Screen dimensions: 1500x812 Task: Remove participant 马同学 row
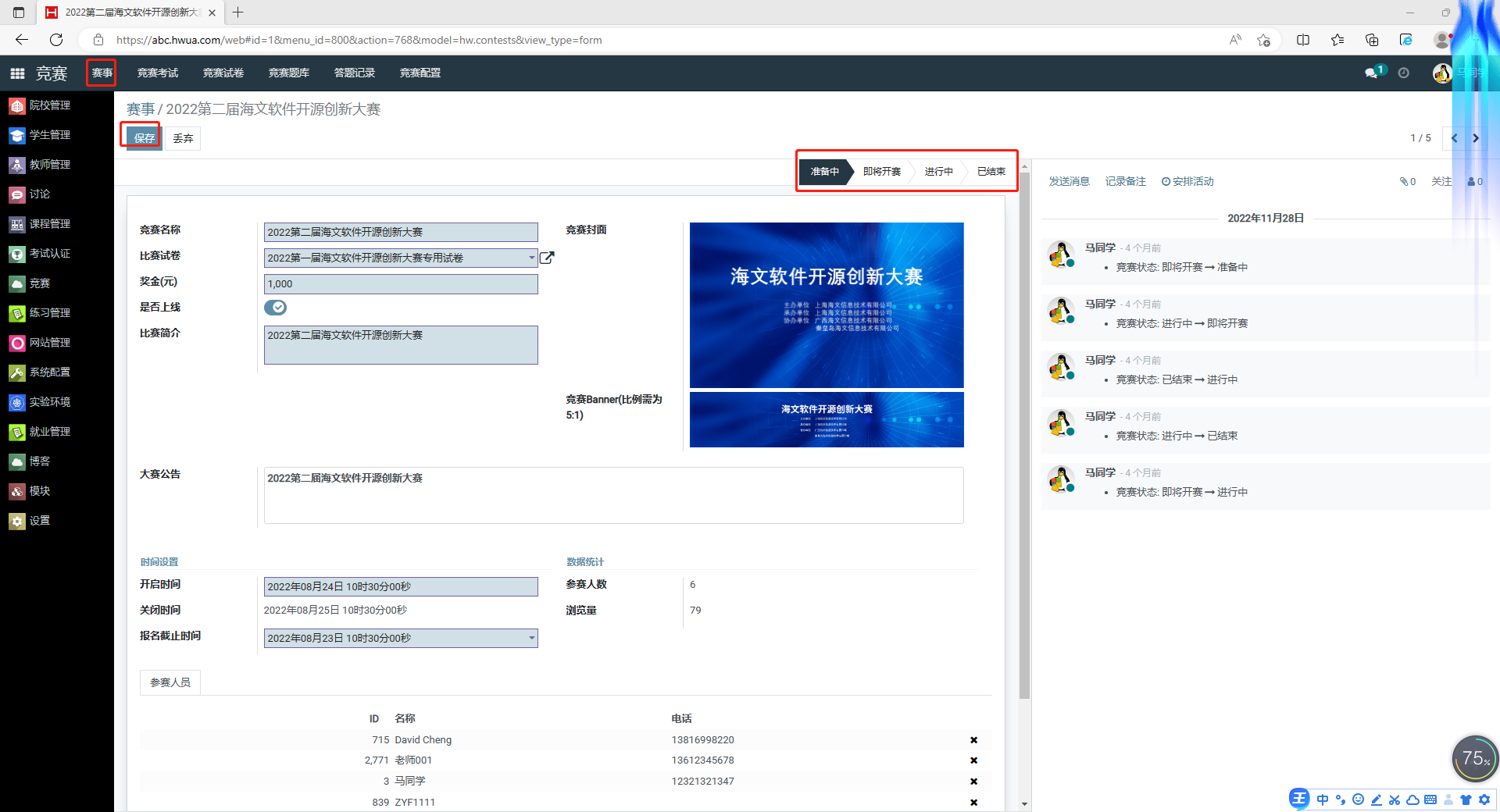click(x=973, y=782)
